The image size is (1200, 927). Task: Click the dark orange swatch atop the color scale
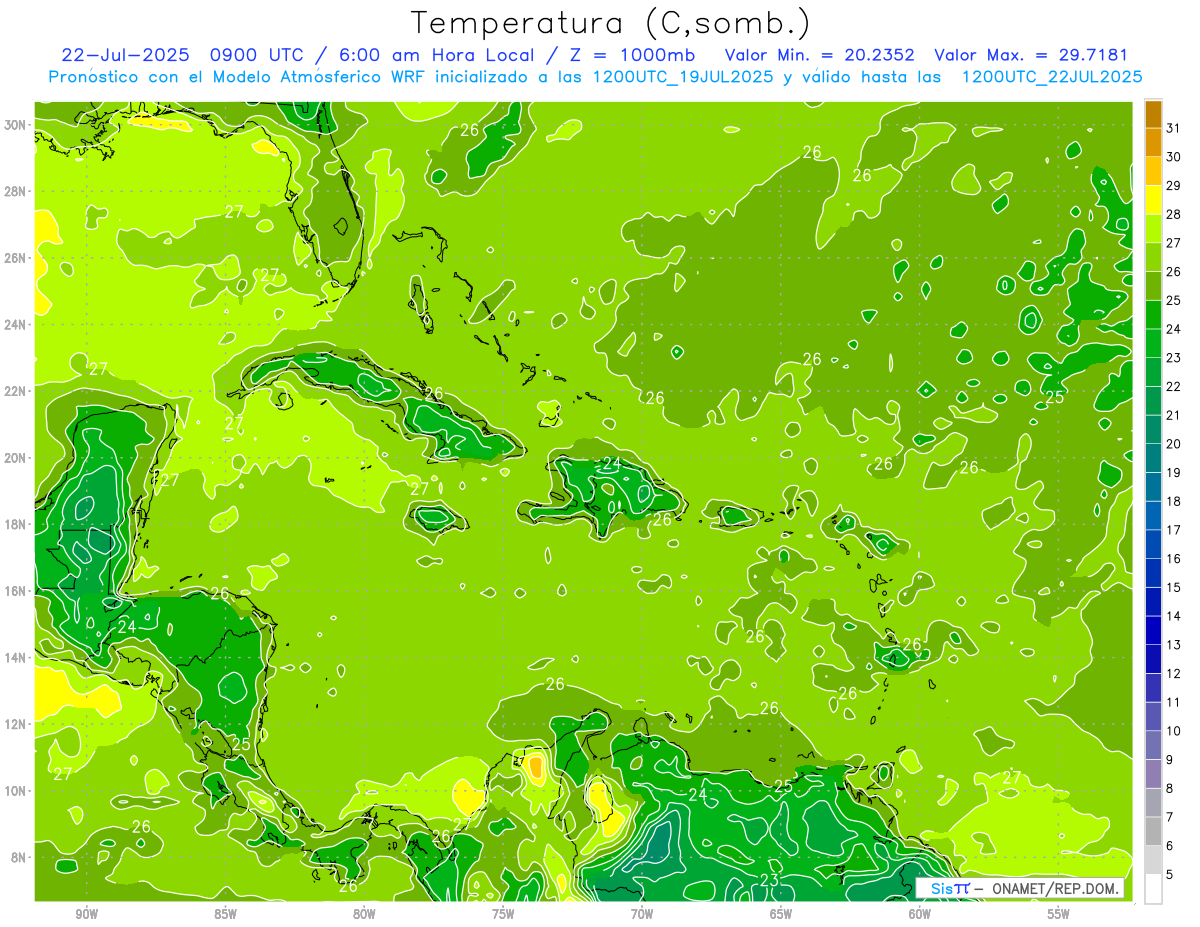coord(1153,114)
